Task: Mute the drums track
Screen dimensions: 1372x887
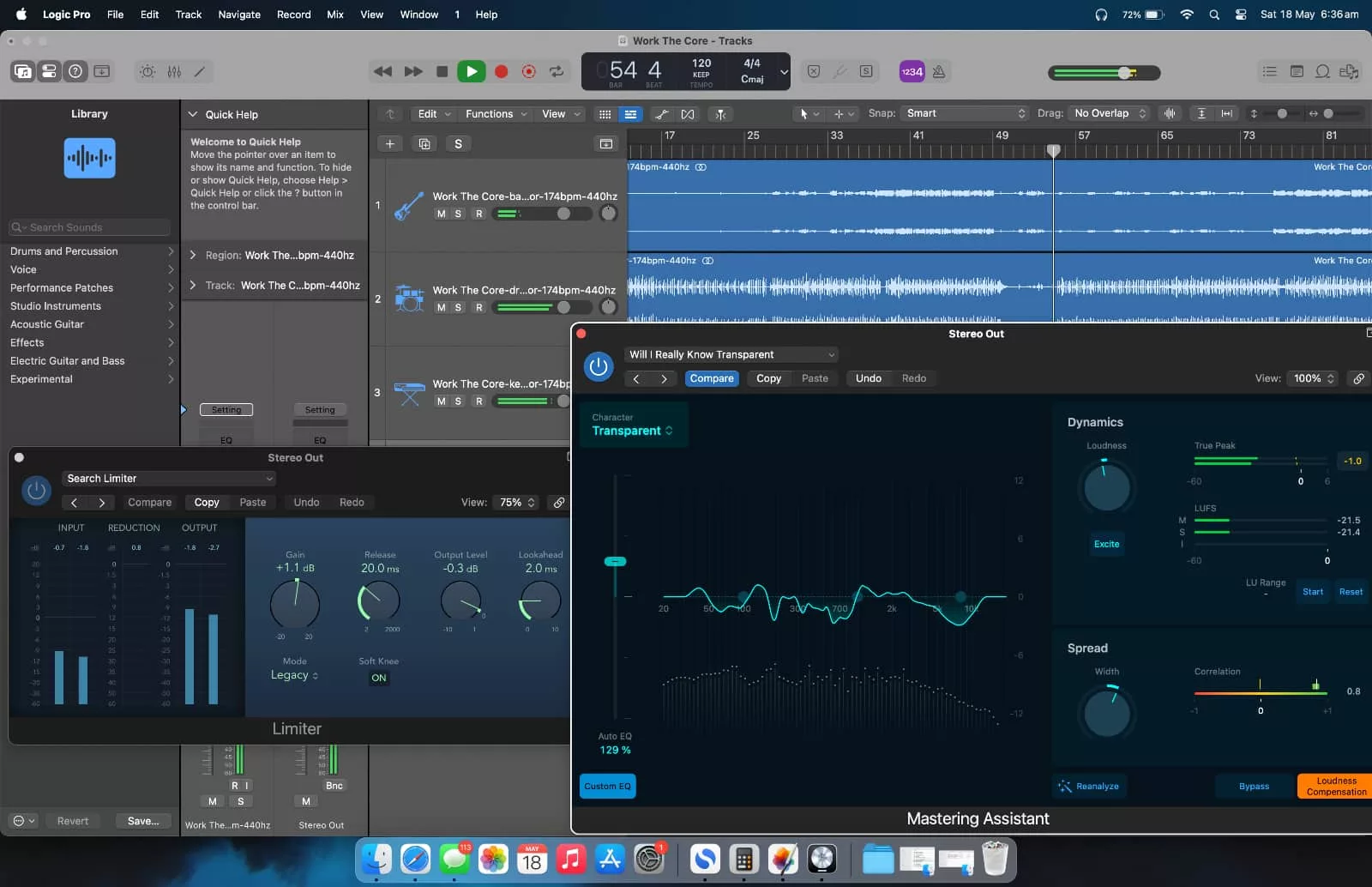Action: (x=441, y=307)
